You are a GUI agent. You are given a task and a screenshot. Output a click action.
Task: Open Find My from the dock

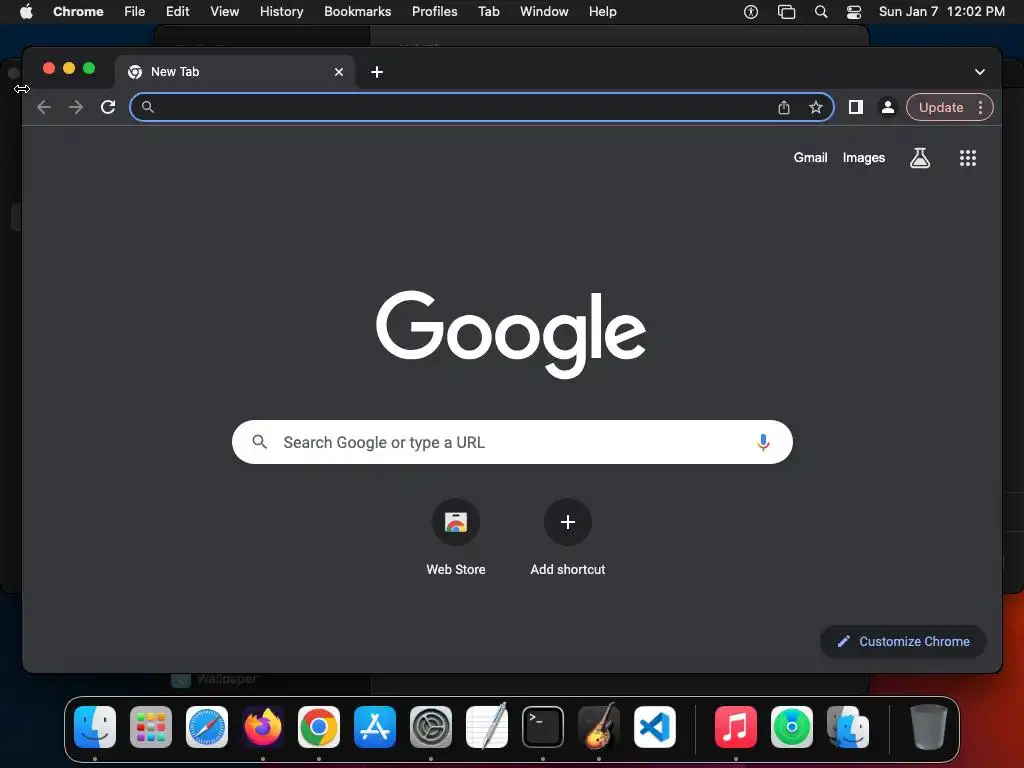(x=792, y=727)
